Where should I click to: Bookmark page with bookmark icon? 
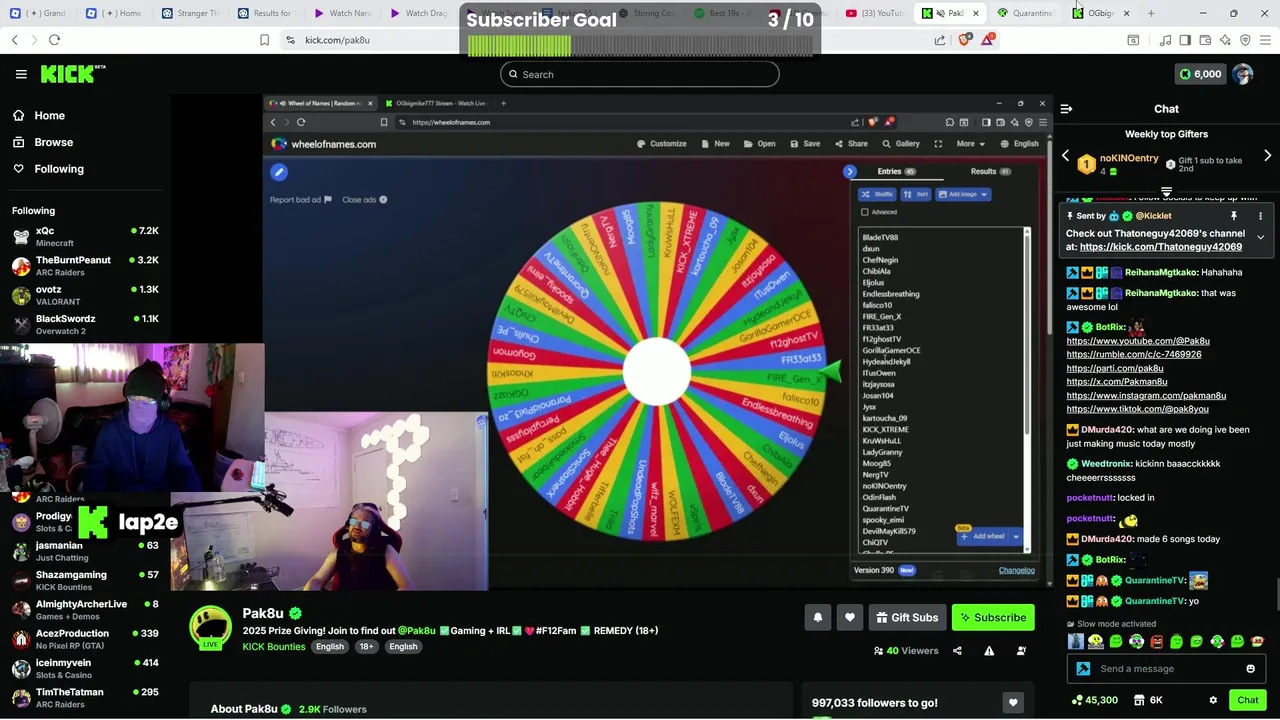[x=264, y=40]
